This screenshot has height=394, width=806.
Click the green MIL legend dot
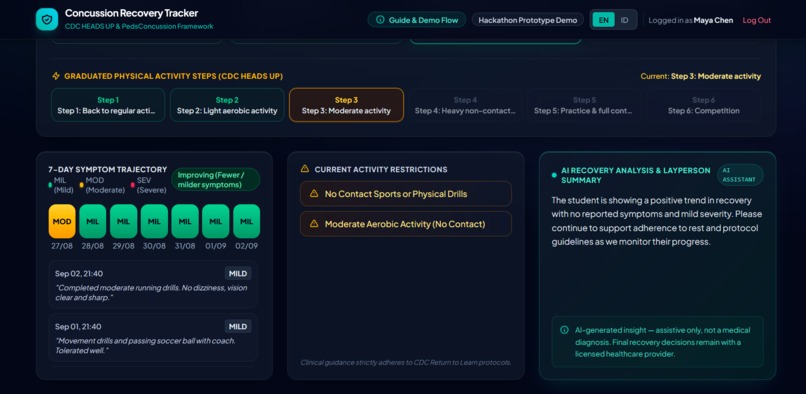pyautogui.click(x=50, y=185)
